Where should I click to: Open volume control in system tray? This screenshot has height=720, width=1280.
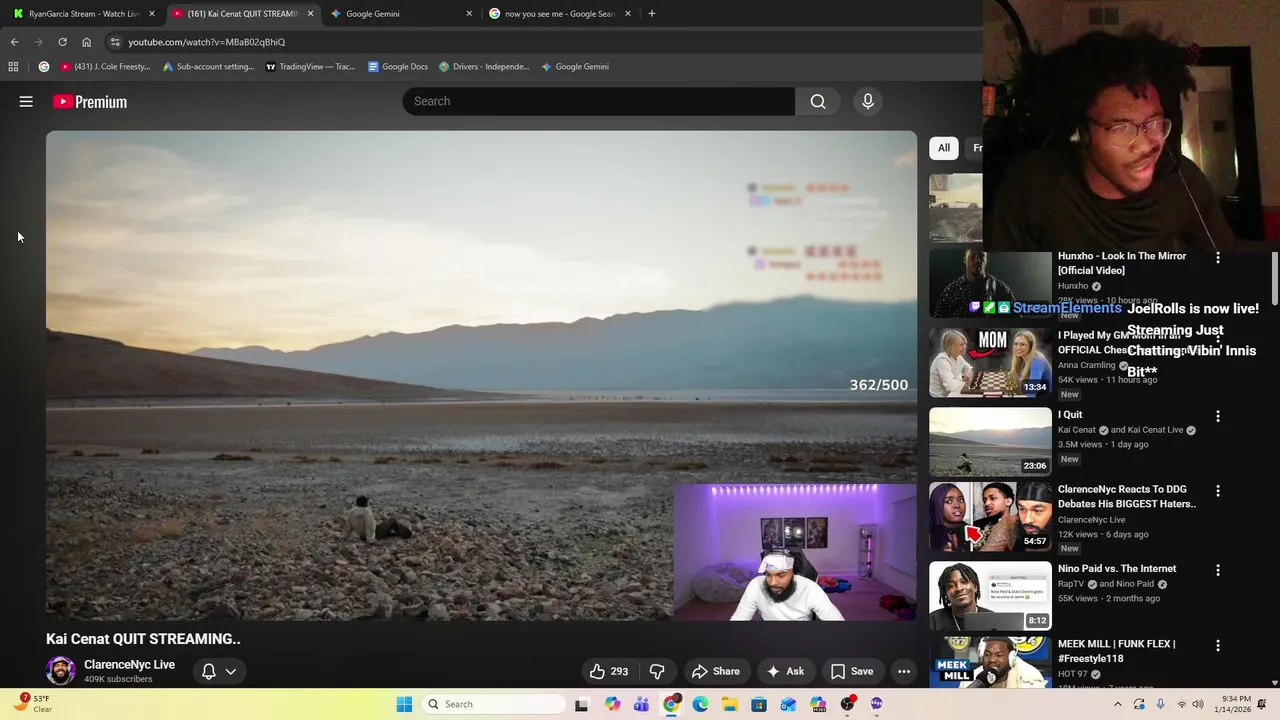tap(1198, 704)
